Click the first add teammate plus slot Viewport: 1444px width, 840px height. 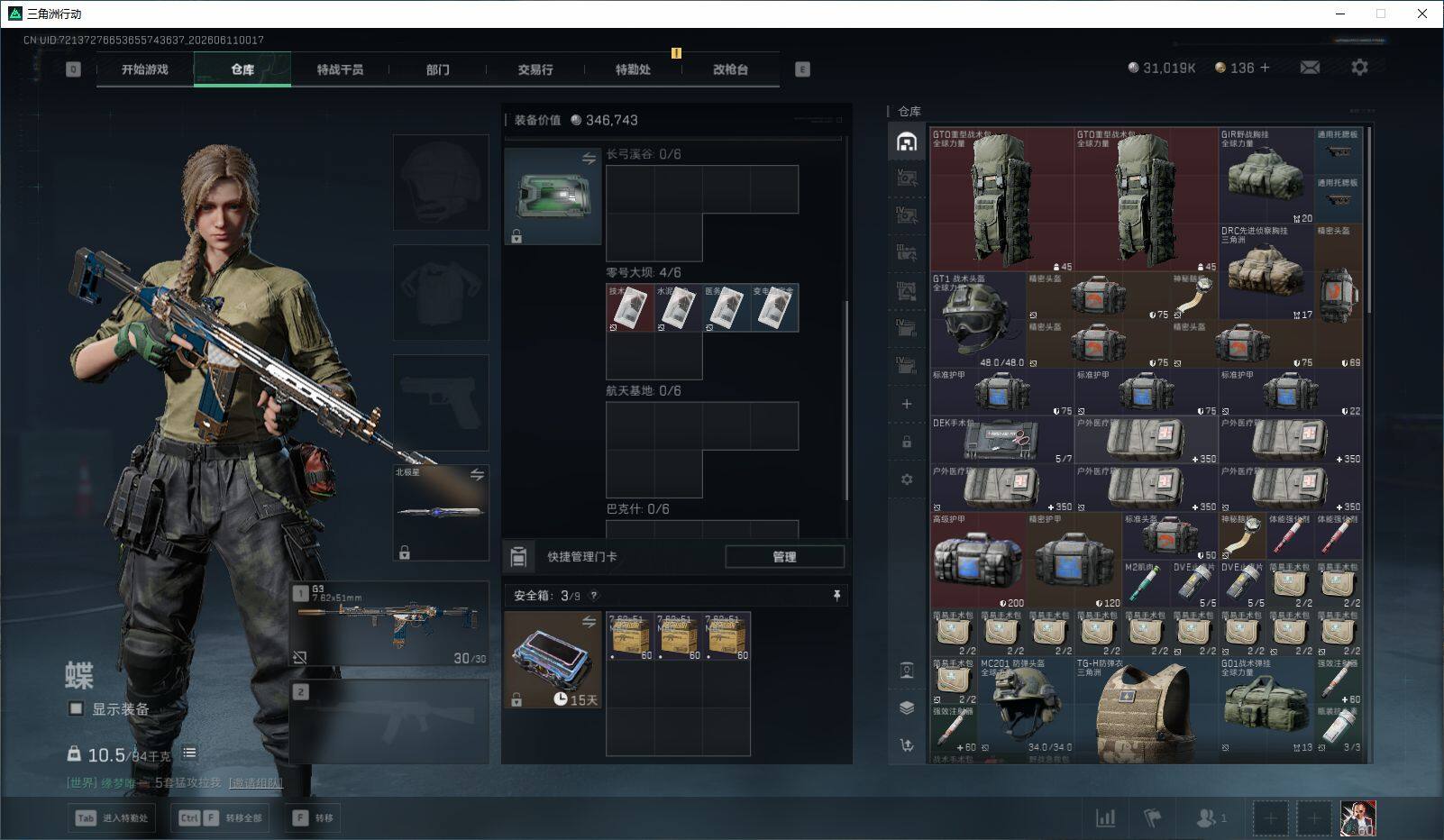(x=1270, y=818)
